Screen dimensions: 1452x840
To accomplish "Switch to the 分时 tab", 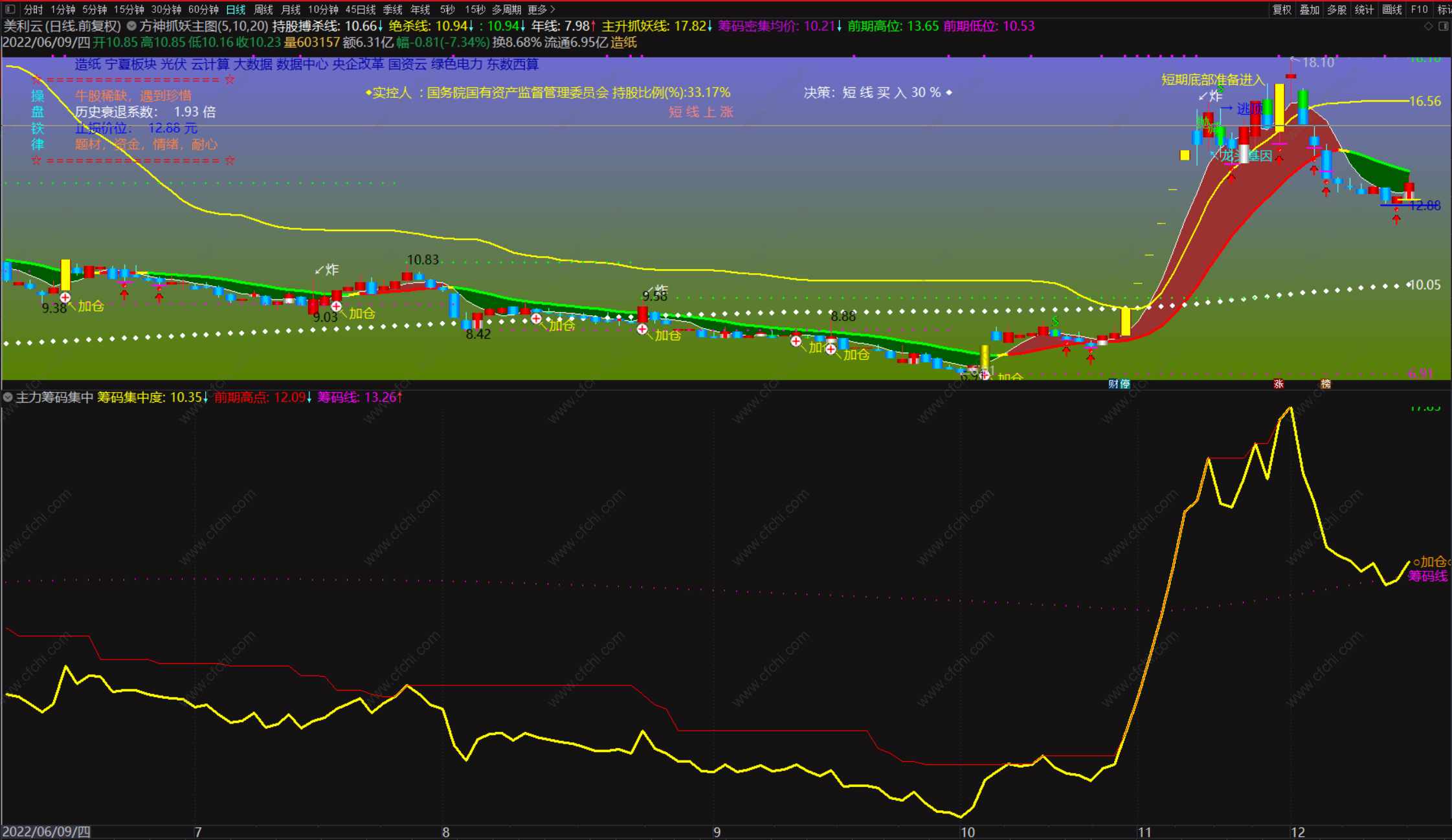I will coord(32,9).
